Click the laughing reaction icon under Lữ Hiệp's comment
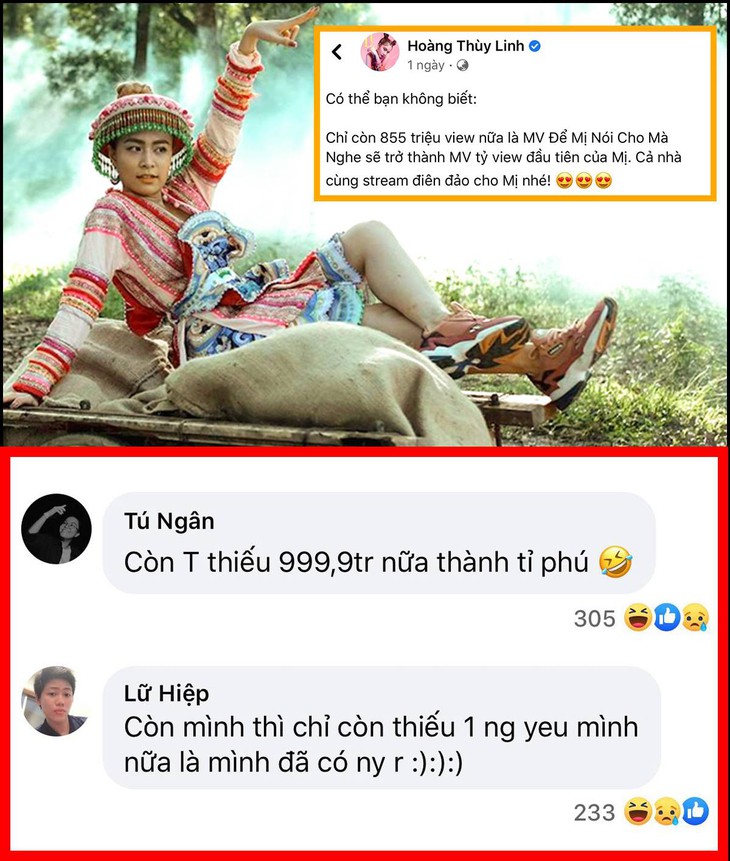This screenshot has width=730, height=861. (x=638, y=812)
